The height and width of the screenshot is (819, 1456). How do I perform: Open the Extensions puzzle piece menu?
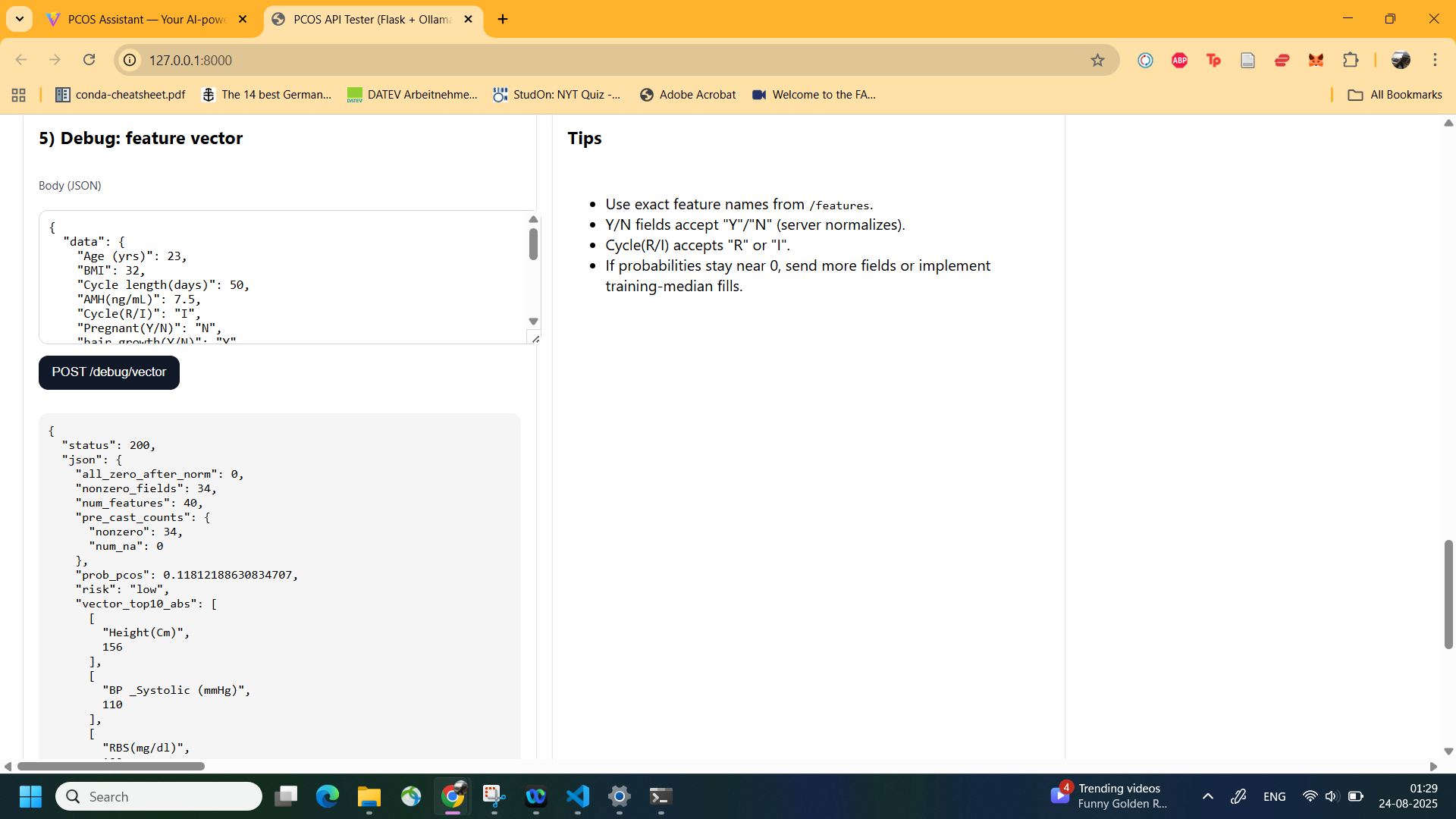[x=1351, y=60]
